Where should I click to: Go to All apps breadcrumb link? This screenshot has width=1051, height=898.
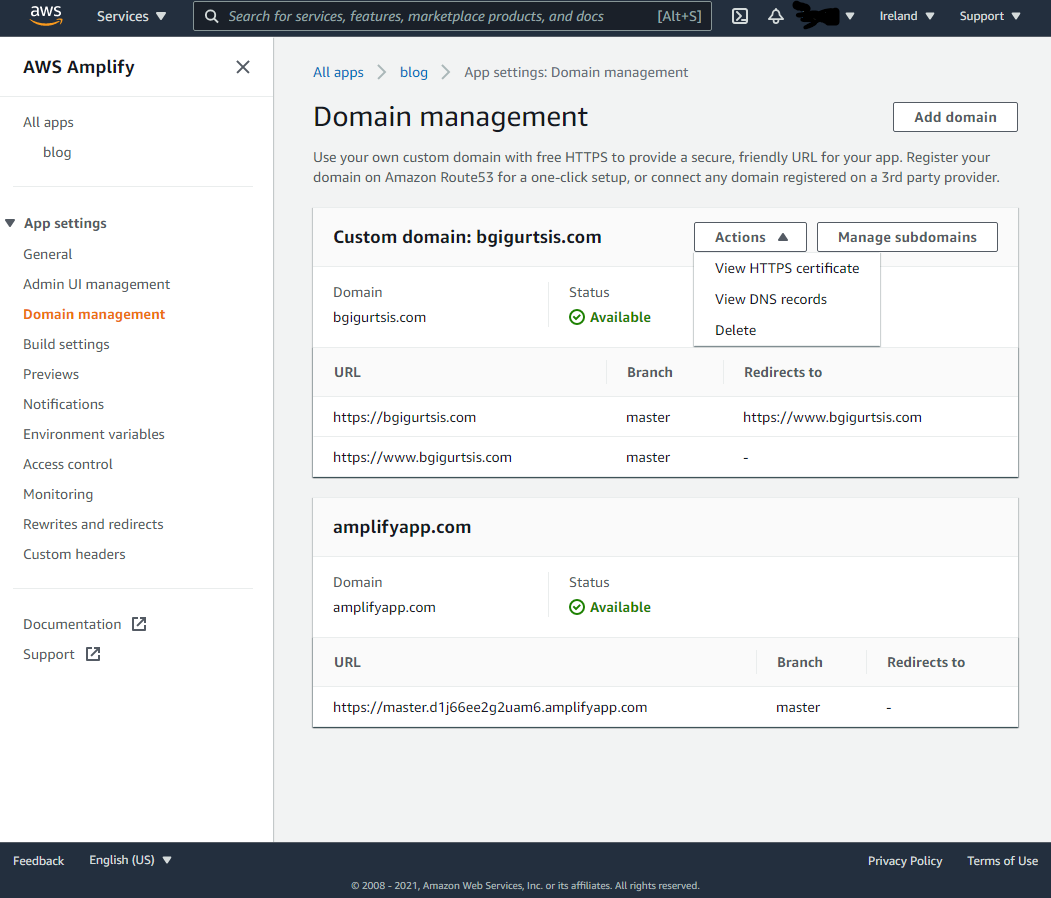tap(338, 72)
